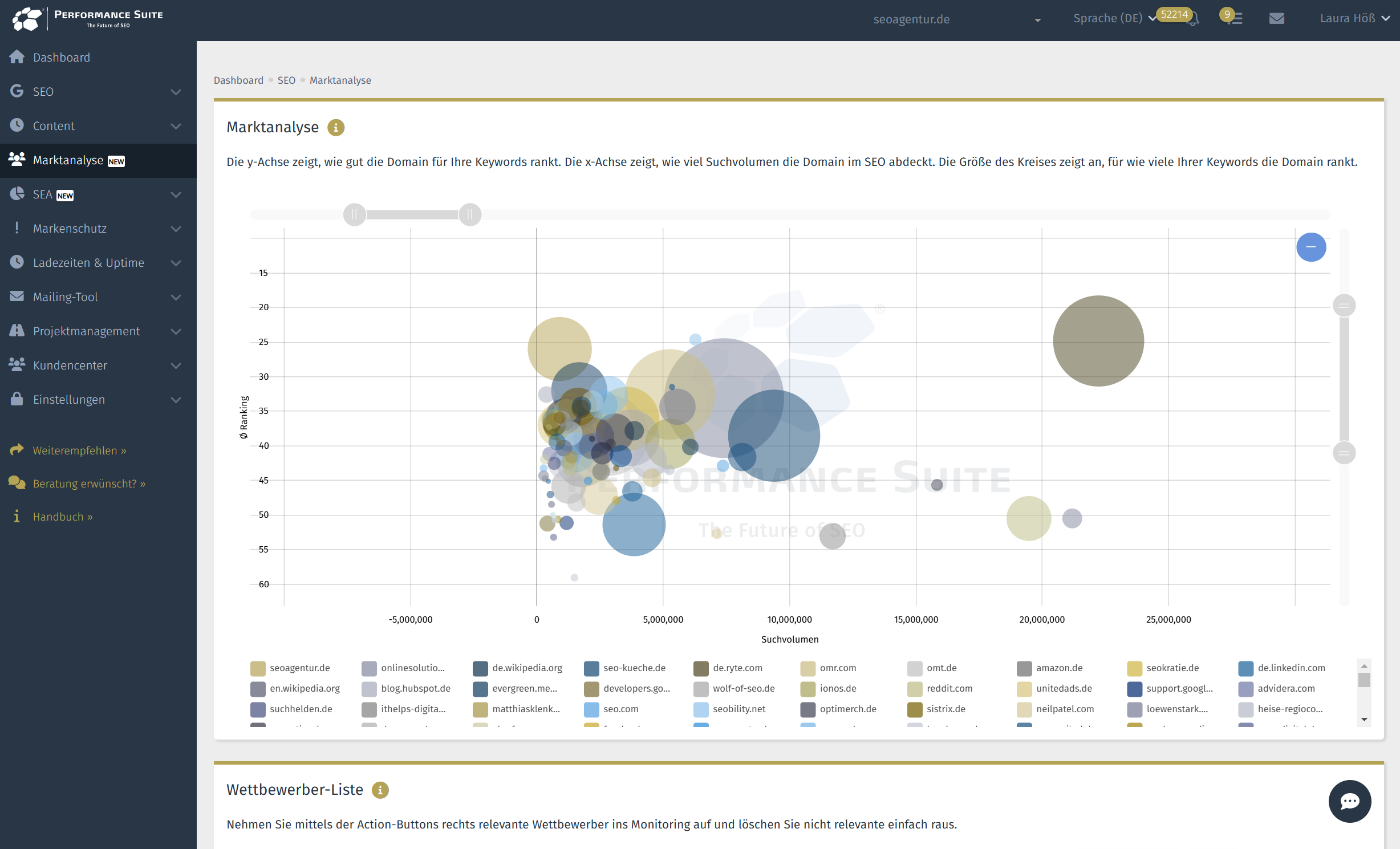
Task: Click the legend scroll down arrow
Action: point(1364,720)
